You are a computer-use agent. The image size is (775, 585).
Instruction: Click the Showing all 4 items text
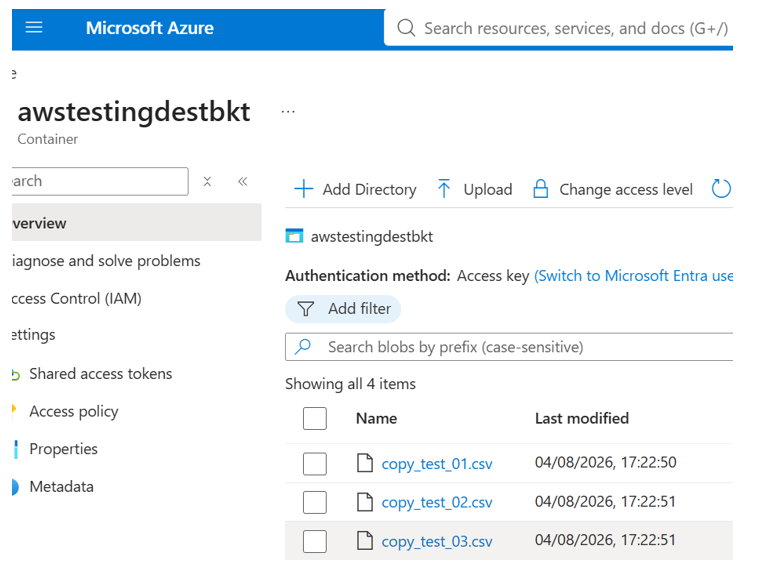[350, 384]
